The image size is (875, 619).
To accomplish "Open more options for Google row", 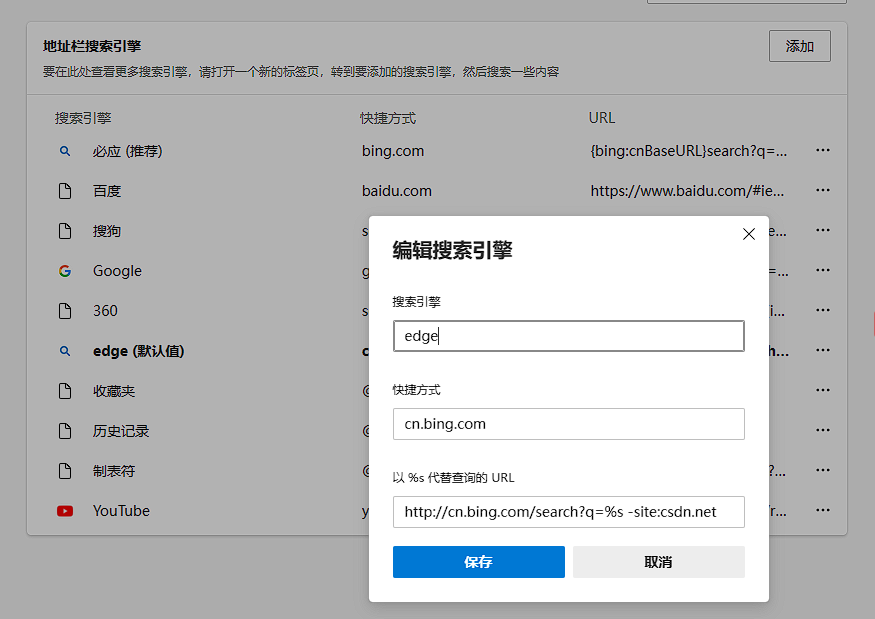I will click(823, 270).
